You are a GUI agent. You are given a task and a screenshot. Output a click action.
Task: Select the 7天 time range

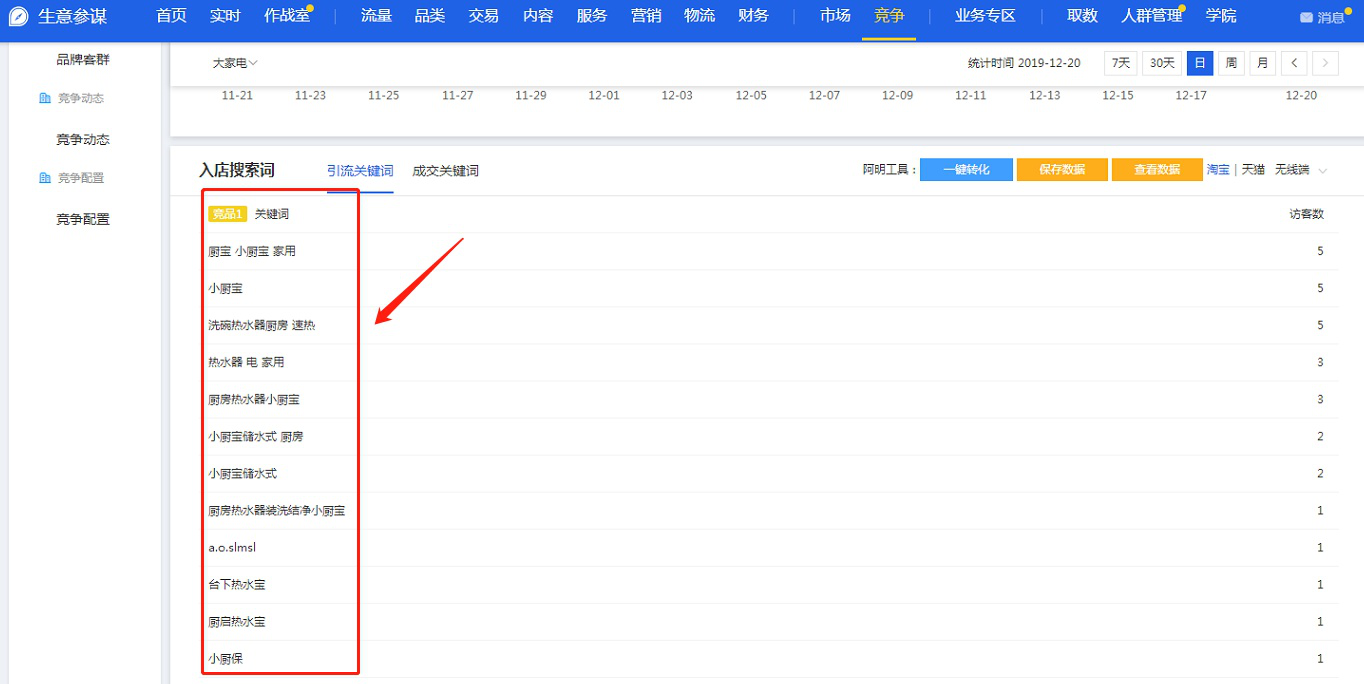[x=1120, y=62]
